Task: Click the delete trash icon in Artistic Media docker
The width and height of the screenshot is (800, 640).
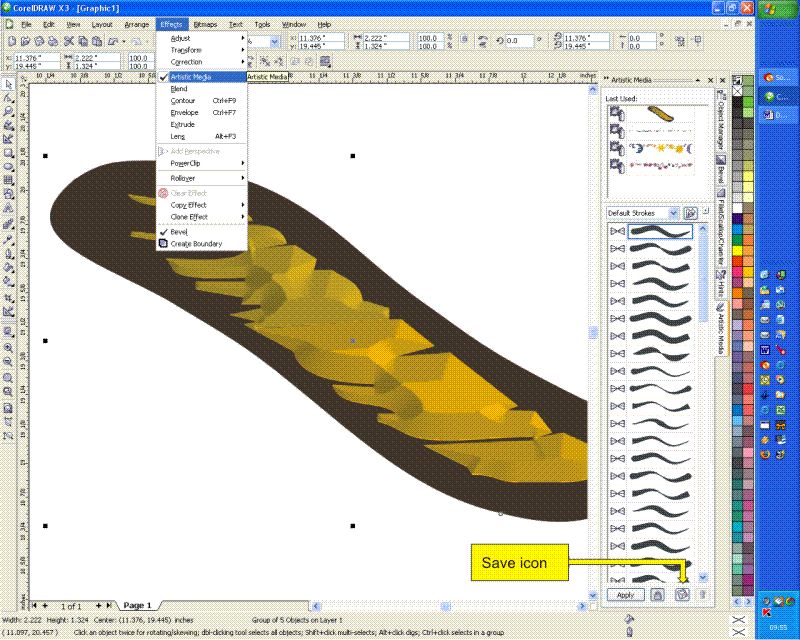Action: point(702,594)
